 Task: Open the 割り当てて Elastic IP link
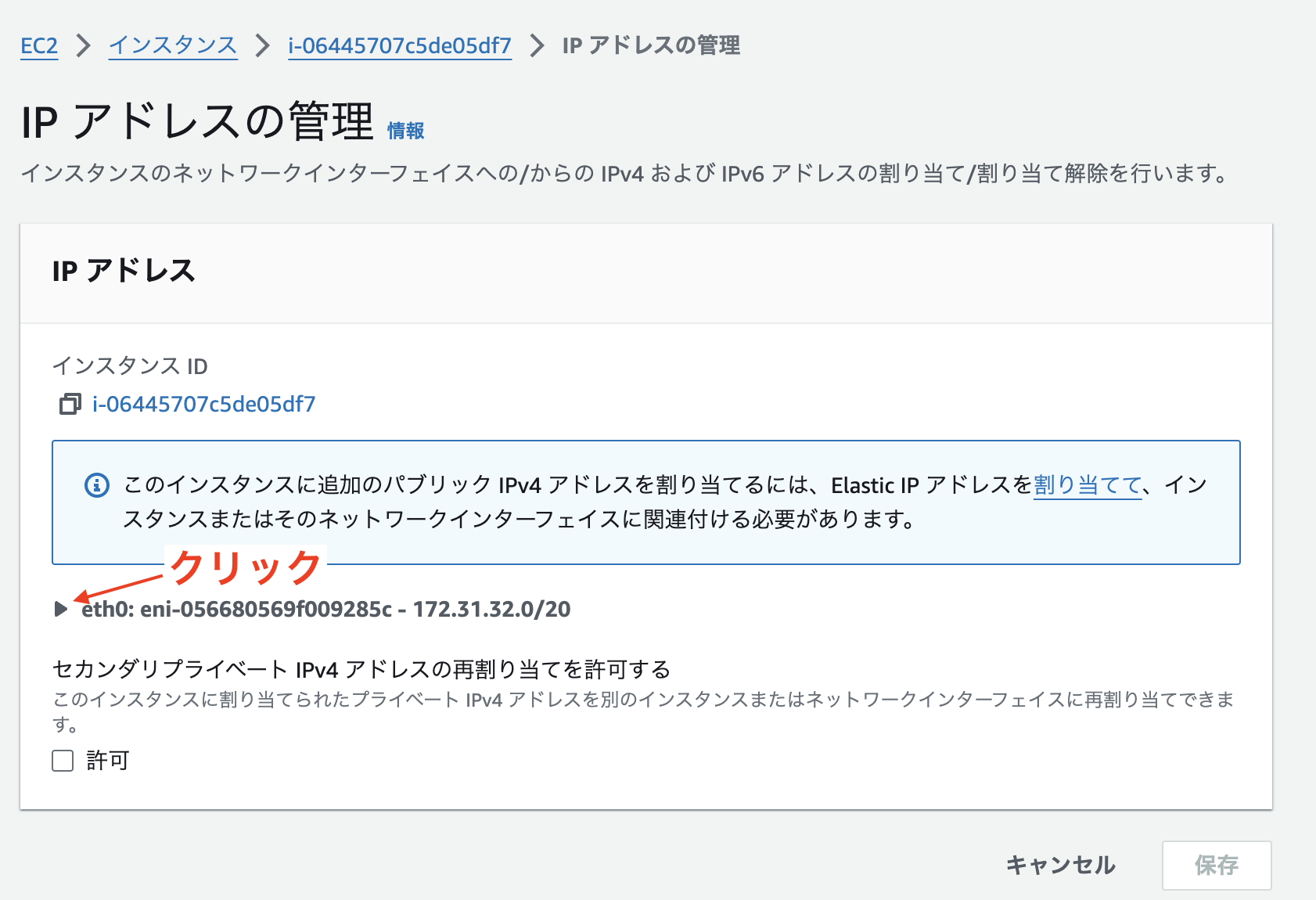click(1086, 485)
